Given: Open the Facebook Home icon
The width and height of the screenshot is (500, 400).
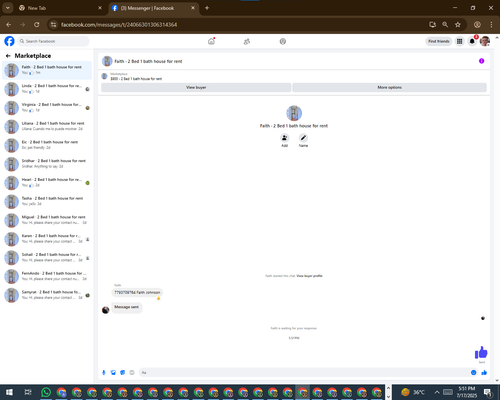Looking at the screenshot, I should [x=211, y=41].
